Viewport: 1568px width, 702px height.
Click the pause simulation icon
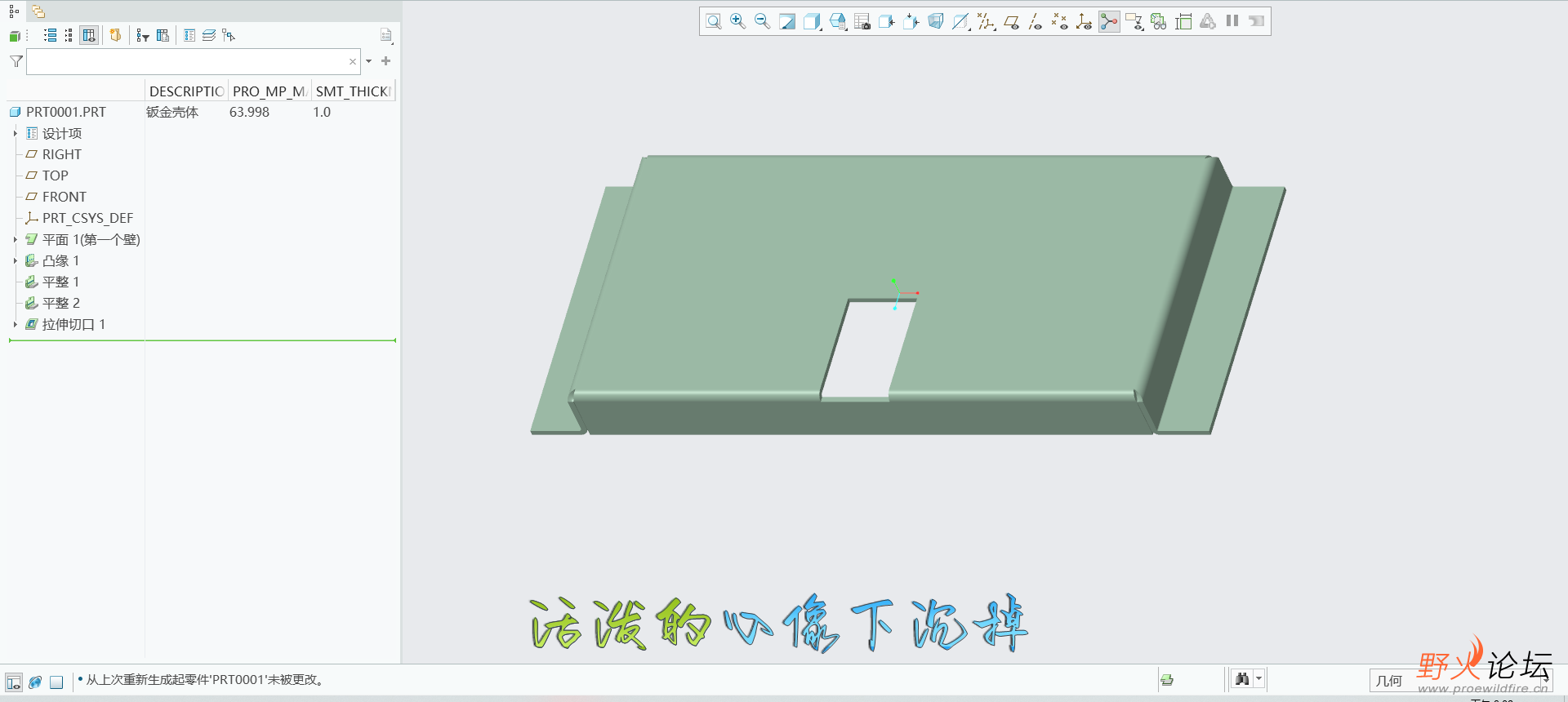coord(1232,21)
